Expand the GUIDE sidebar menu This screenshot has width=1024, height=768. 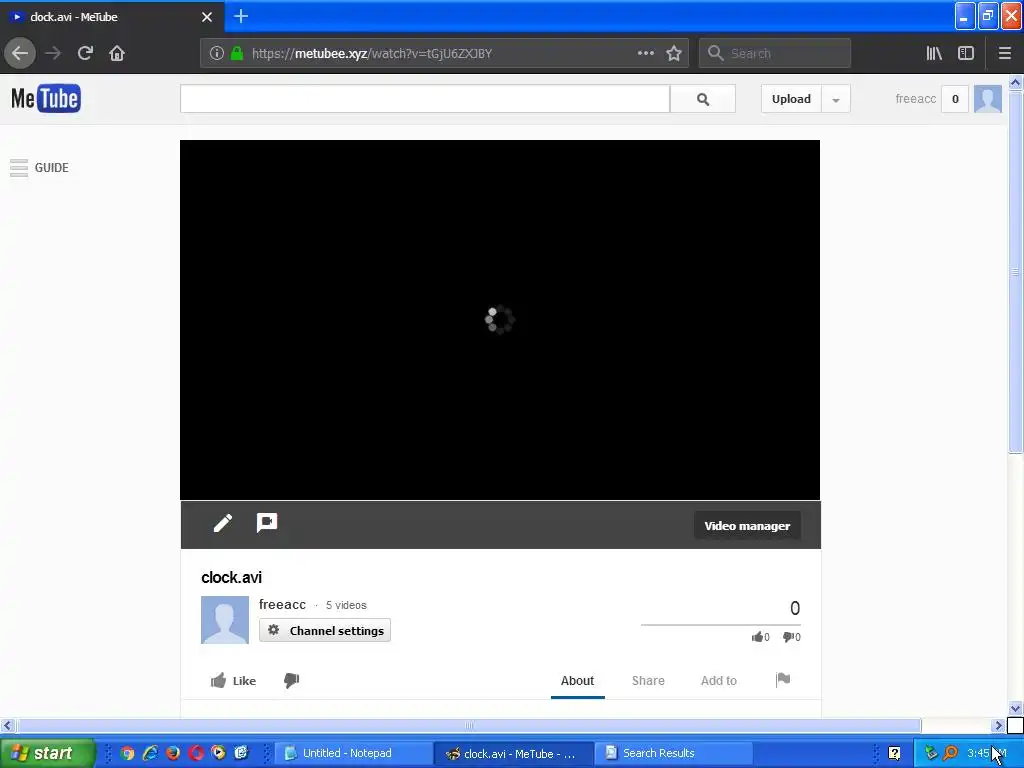coord(39,168)
